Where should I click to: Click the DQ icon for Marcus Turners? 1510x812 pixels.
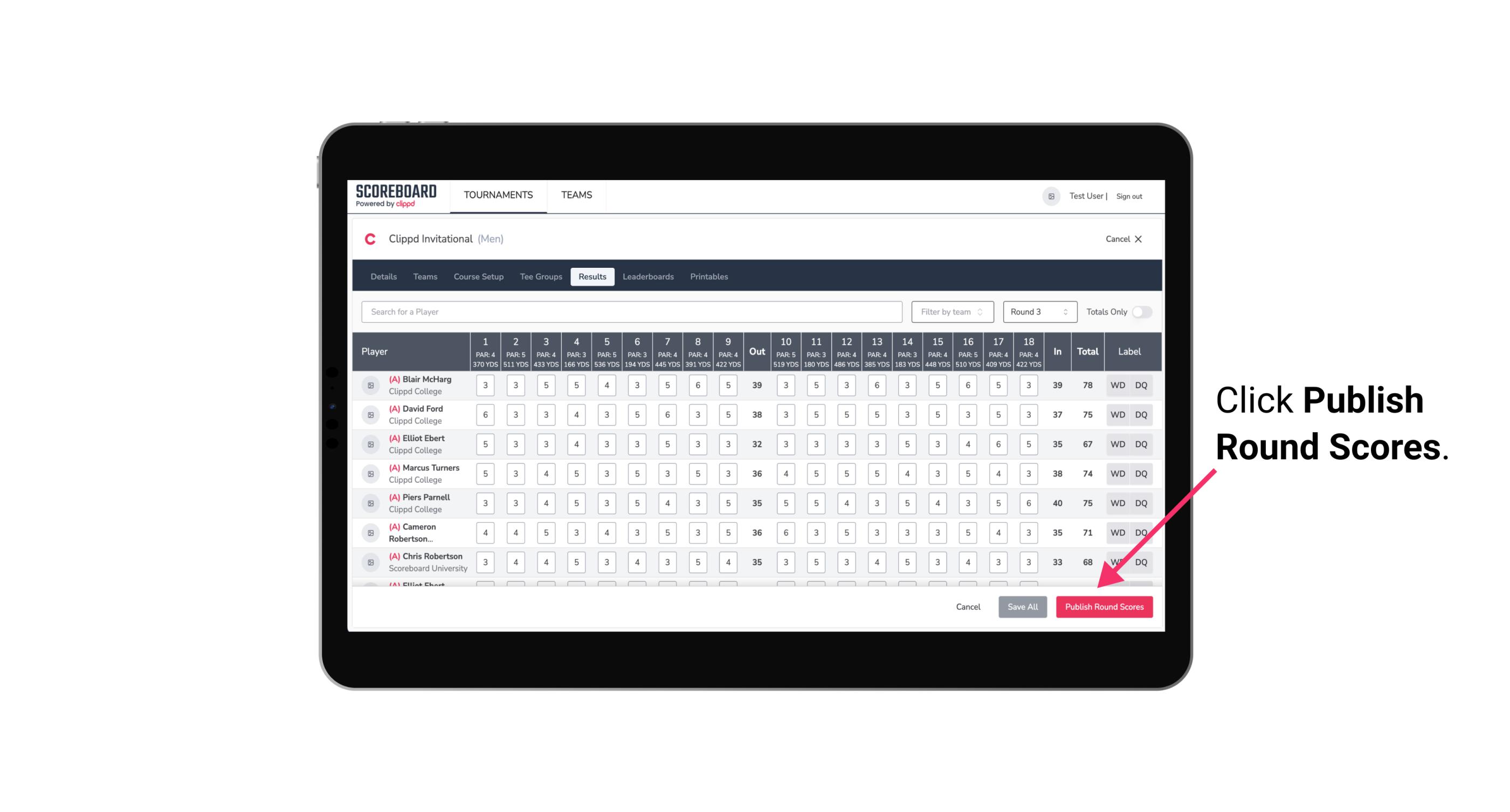[x=1141, y=473]
